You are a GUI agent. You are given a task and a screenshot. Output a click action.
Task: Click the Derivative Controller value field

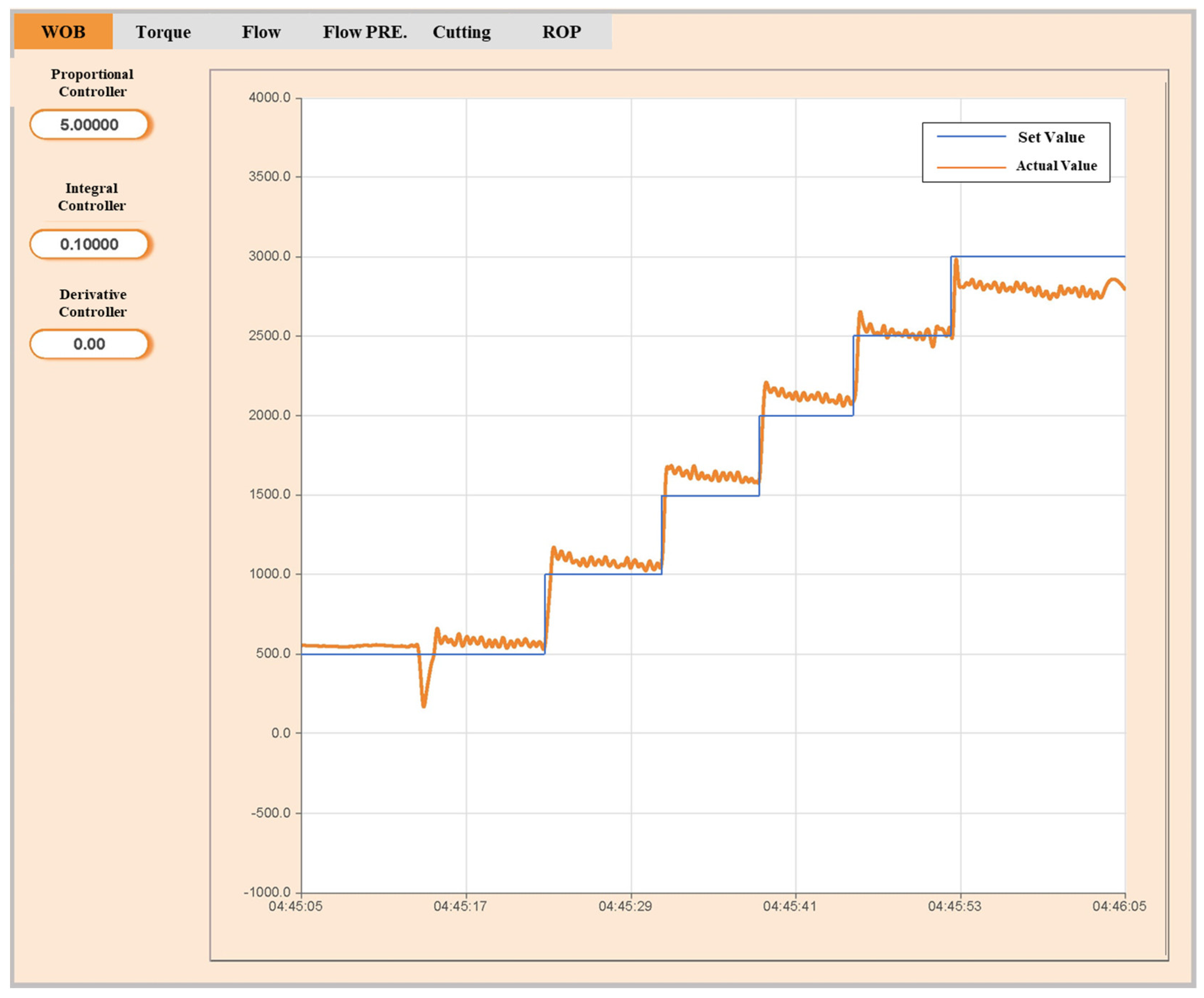click(89, 344)
